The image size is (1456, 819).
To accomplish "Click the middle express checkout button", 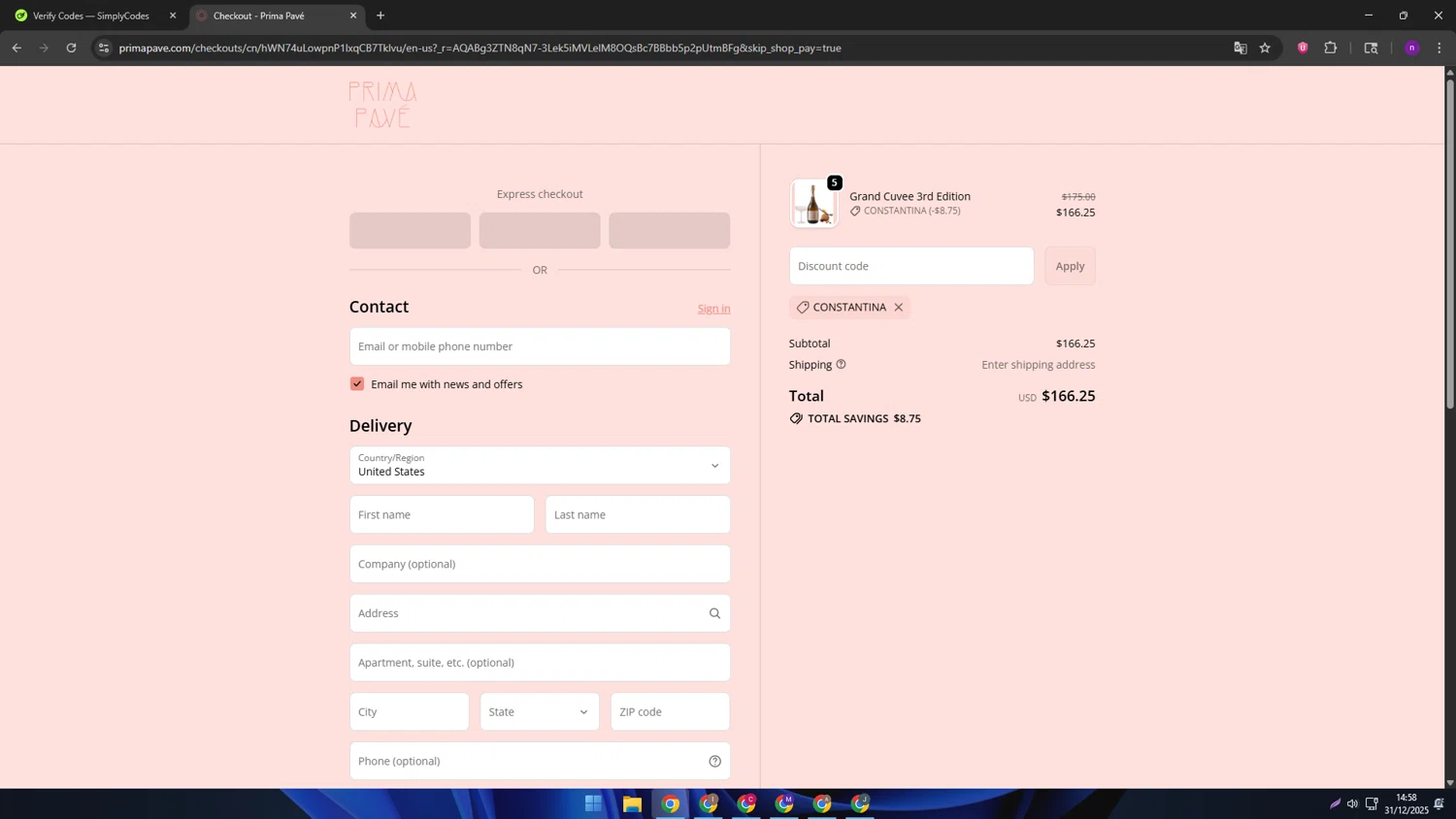I will click(x=540, y=231).
